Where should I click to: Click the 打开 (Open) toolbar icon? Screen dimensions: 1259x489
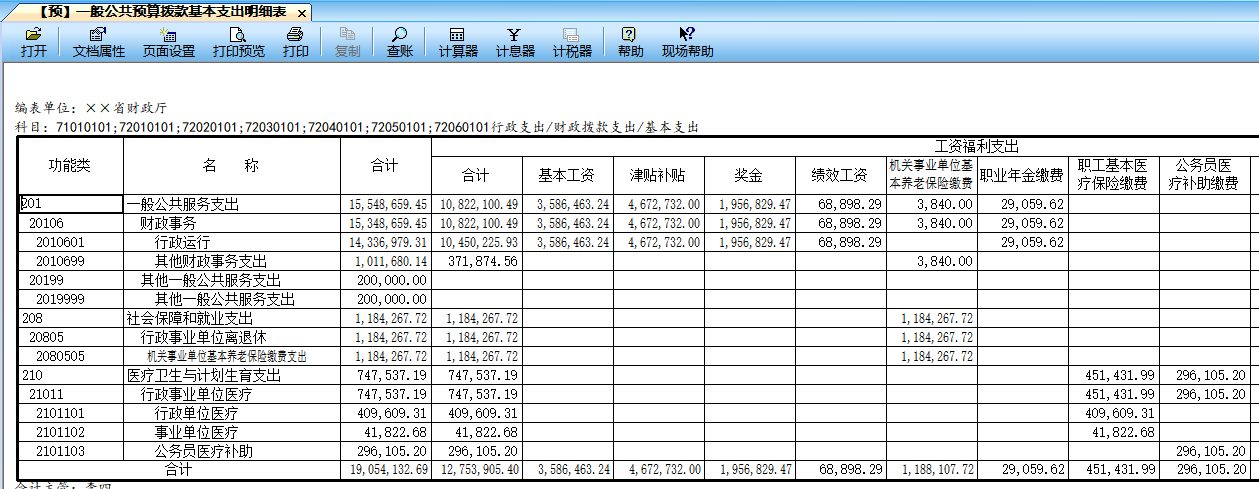click(x=33, y=42)
